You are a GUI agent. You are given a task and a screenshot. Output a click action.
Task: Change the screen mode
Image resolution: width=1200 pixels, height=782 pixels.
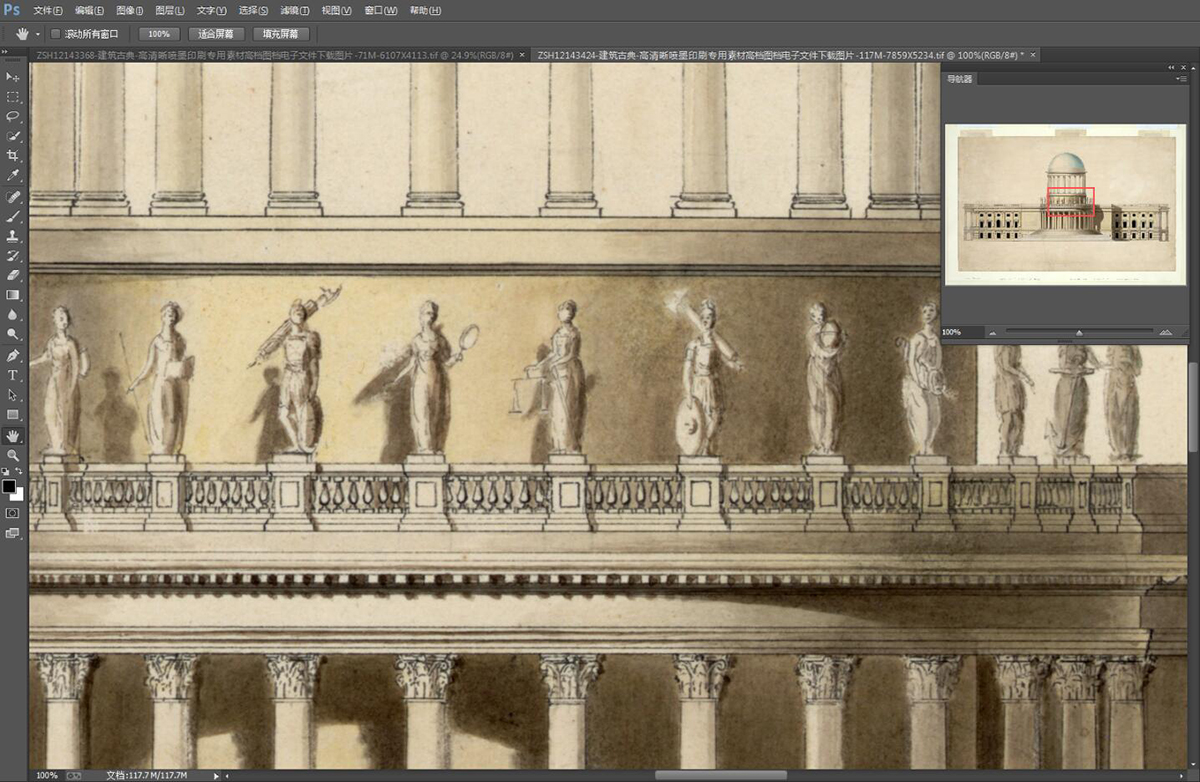coord(13,534)
